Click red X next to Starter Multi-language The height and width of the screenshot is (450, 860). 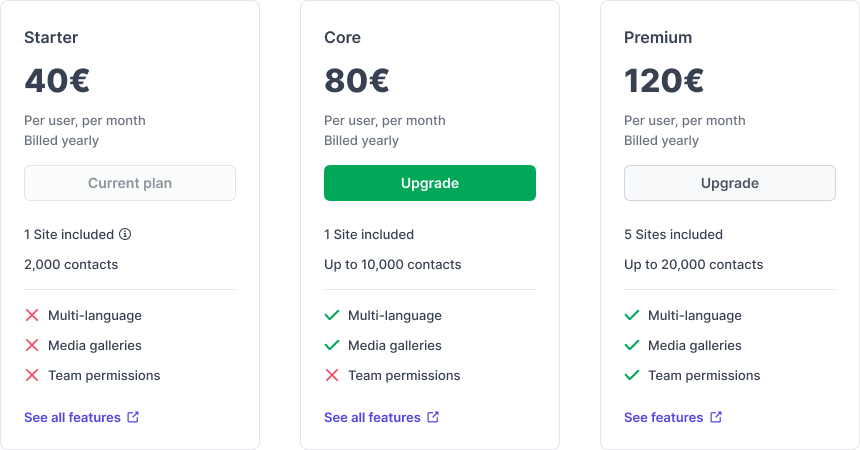[x=32, y=315]
